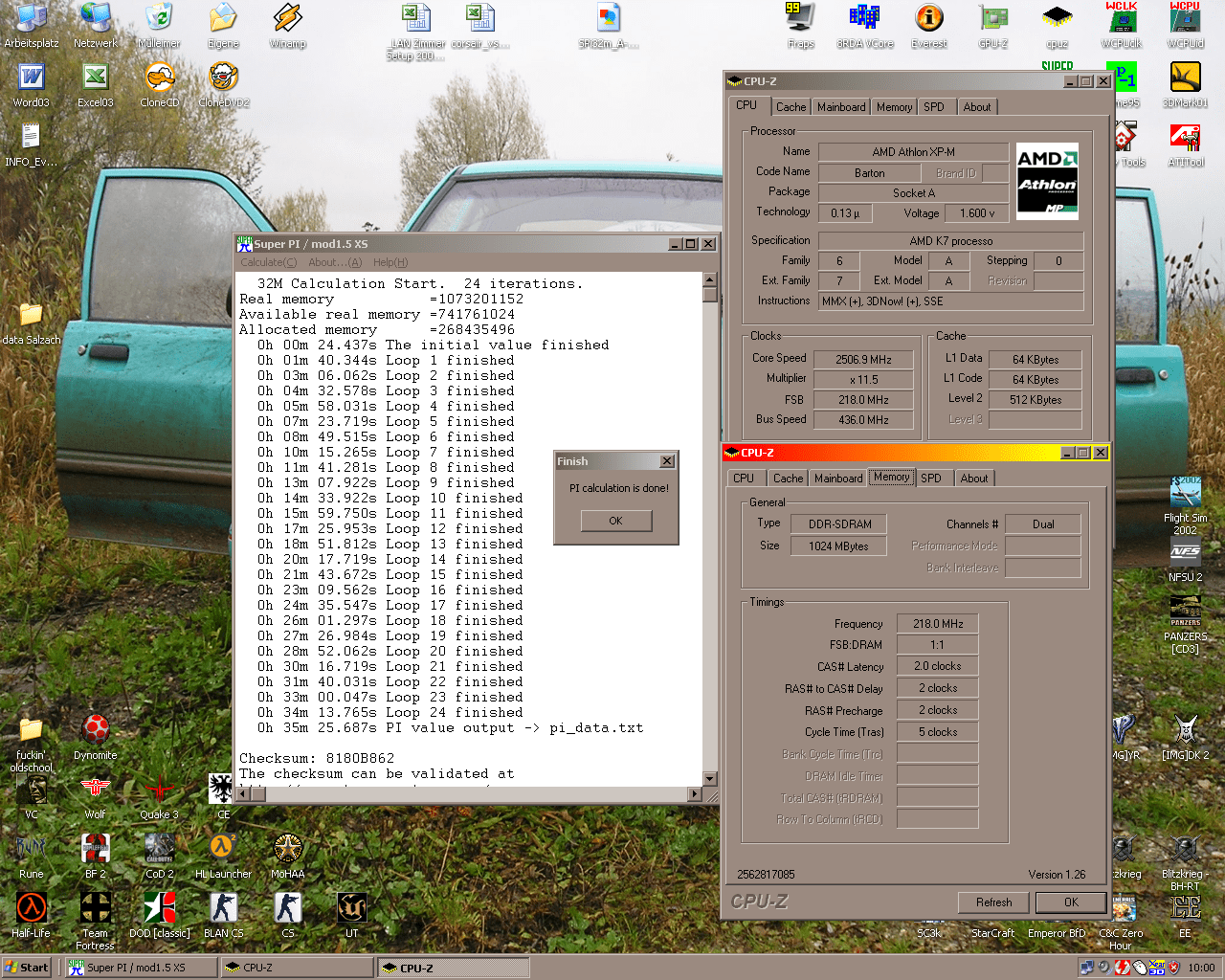Open the Excel03 desktop icon

click(x=95, y=84)
